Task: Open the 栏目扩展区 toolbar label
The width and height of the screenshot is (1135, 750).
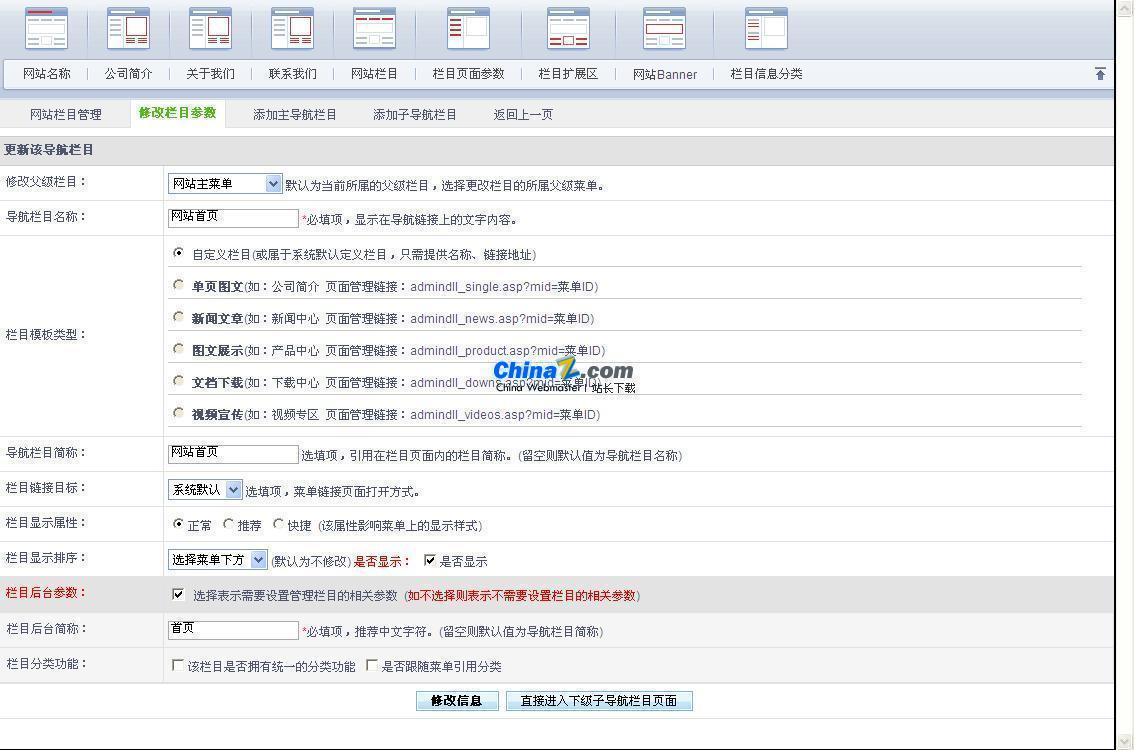Action: (x=568, y=74)
